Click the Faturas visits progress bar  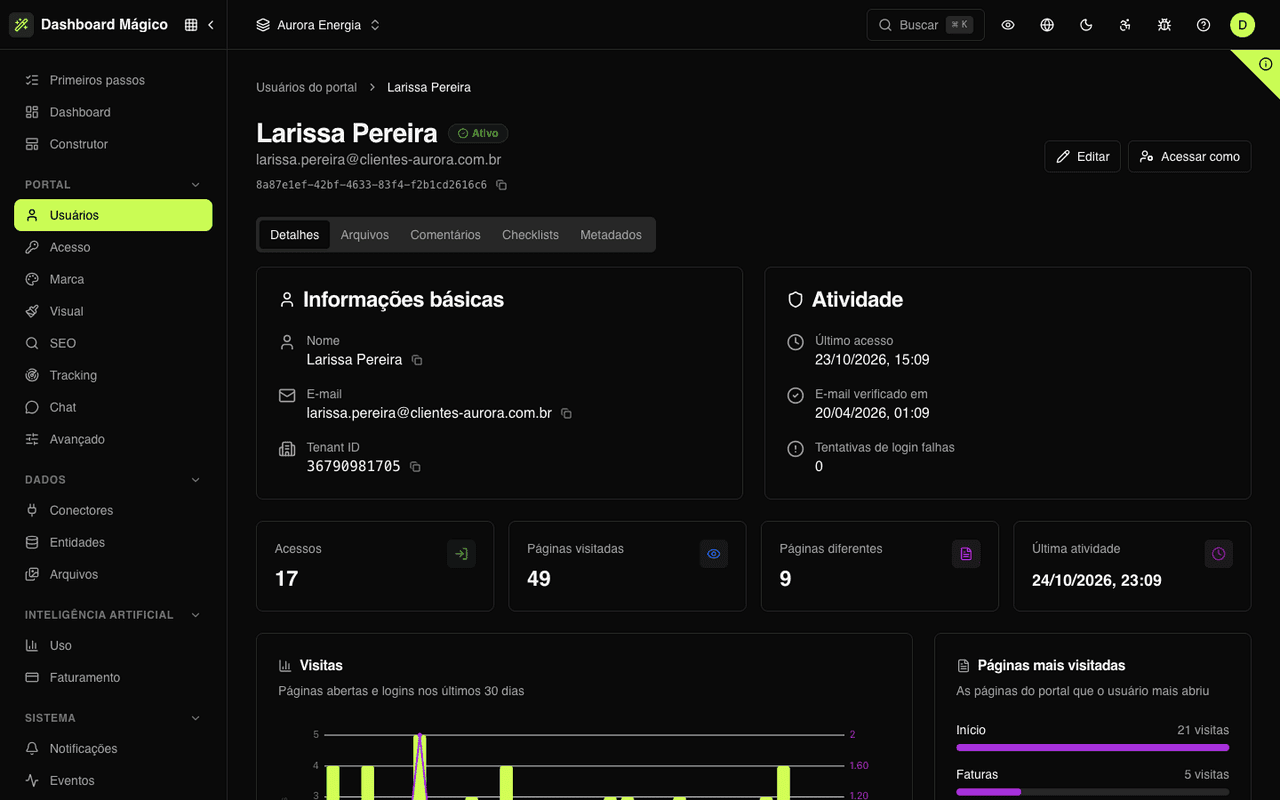(1093, 792)
